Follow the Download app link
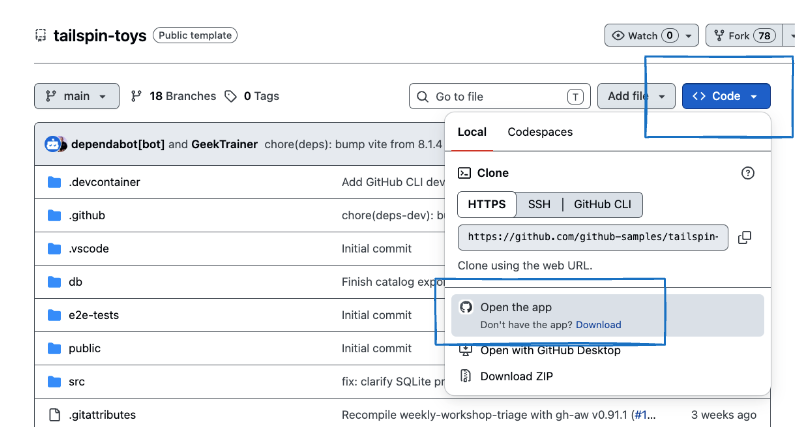The height and width of the screenshot is (437, 805). pyautogui.click(x=599, y=325)
